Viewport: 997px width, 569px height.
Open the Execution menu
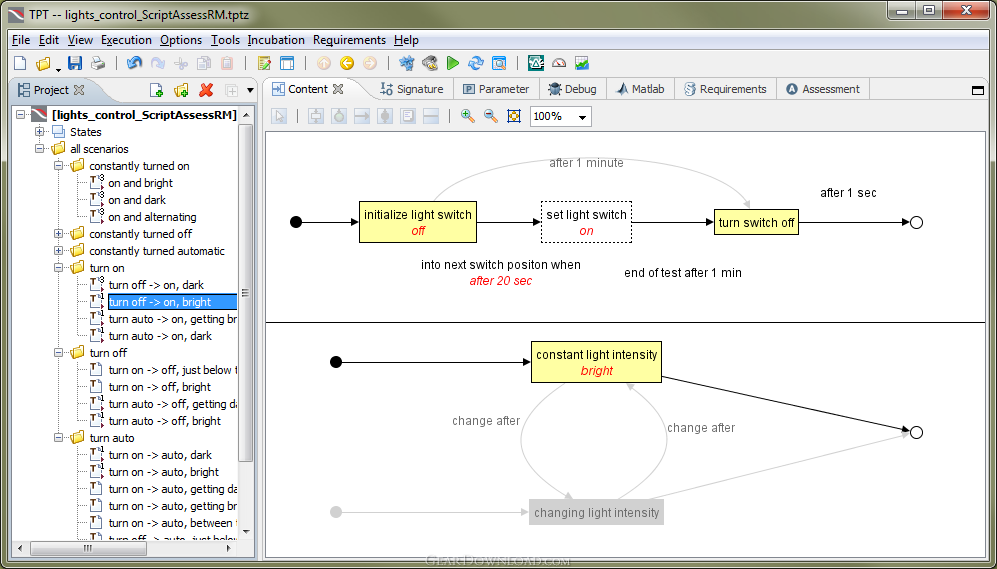(x=126, y=40)
